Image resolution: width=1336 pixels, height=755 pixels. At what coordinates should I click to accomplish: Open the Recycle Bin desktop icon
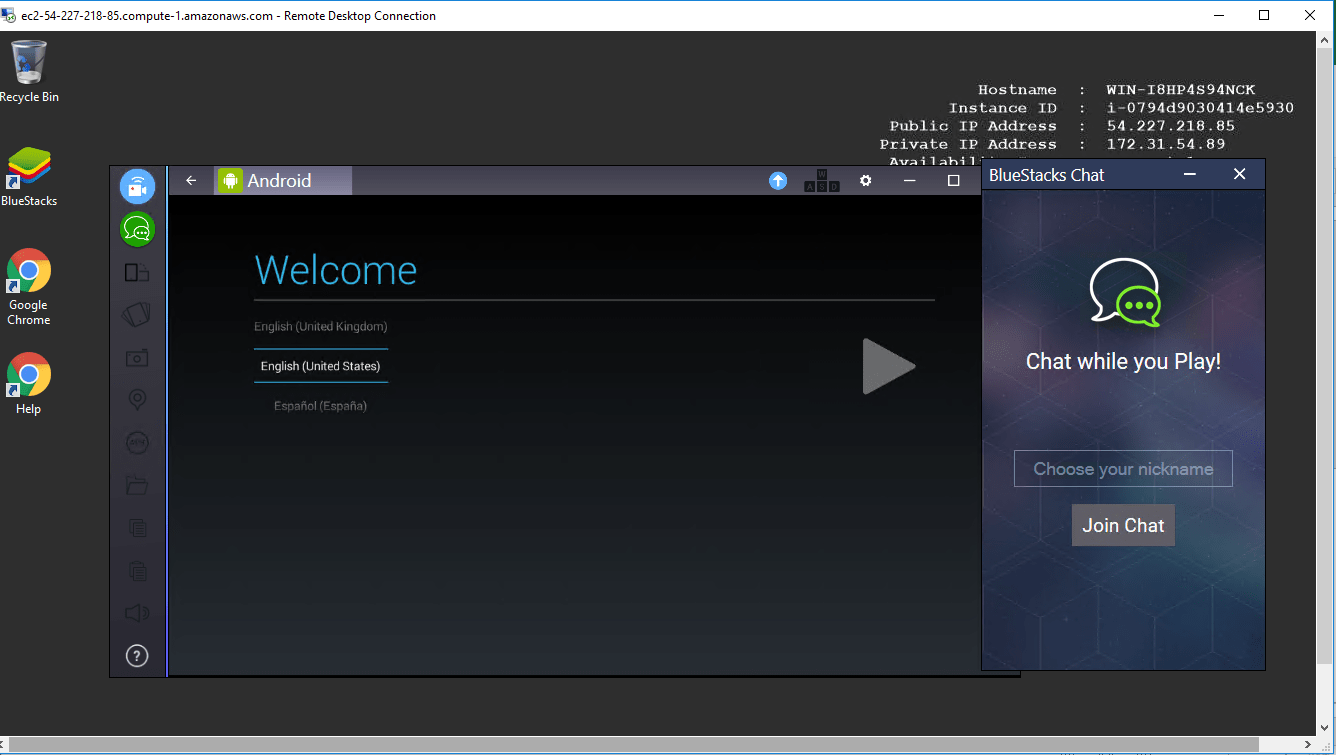point(29,71)
